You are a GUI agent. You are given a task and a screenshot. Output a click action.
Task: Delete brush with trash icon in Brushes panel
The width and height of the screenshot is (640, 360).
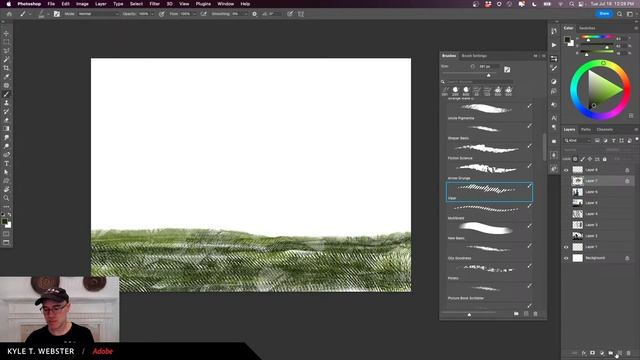(x=536, y=314)
